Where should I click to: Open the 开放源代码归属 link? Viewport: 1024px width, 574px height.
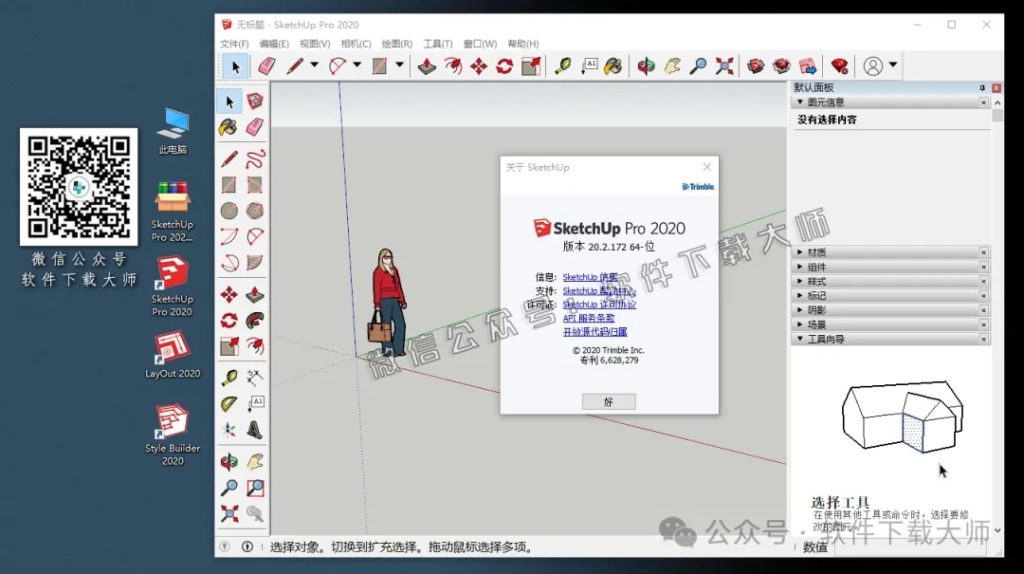[595, 332]
